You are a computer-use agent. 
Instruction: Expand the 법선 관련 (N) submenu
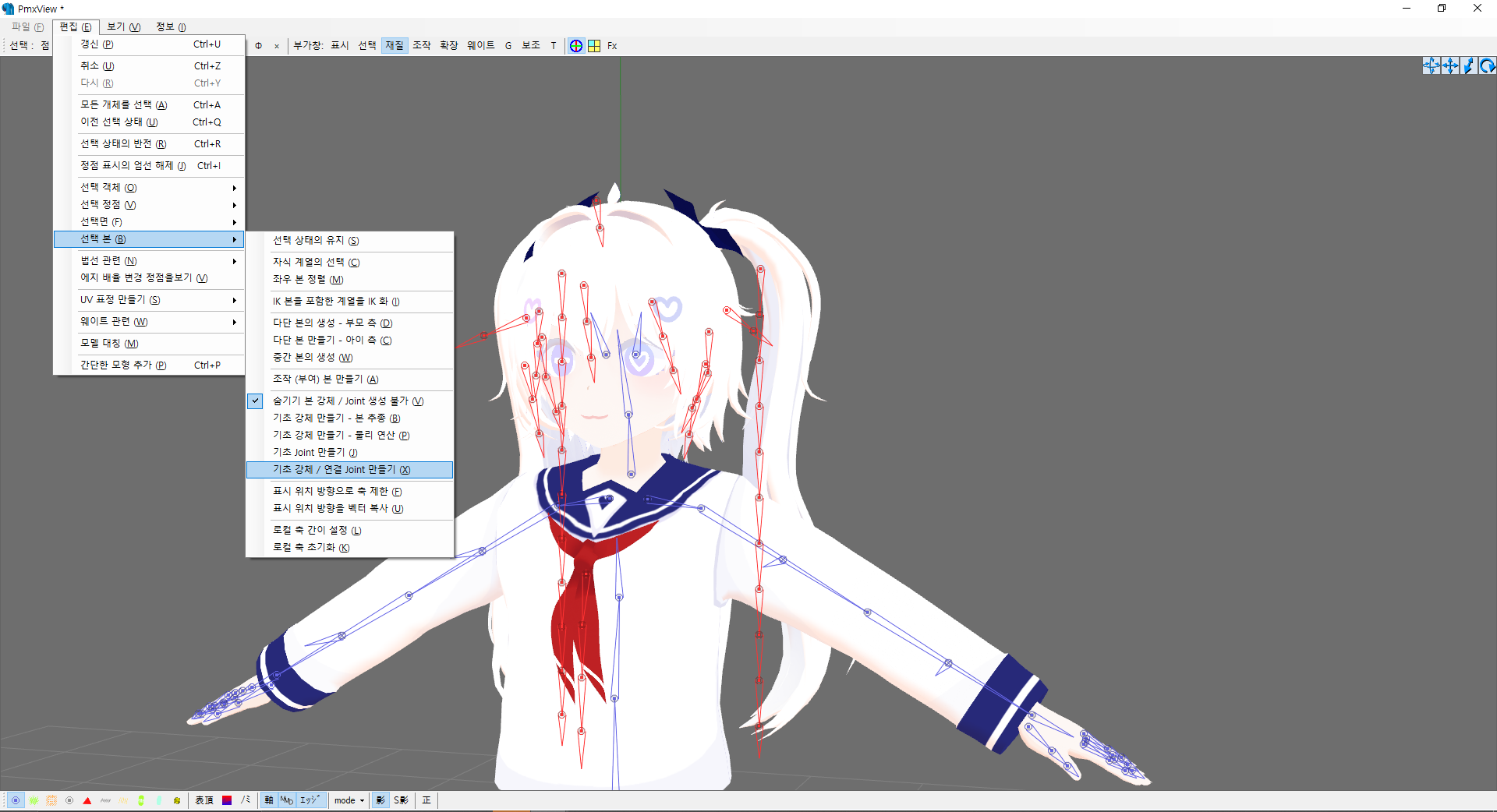tap(149, 261)
